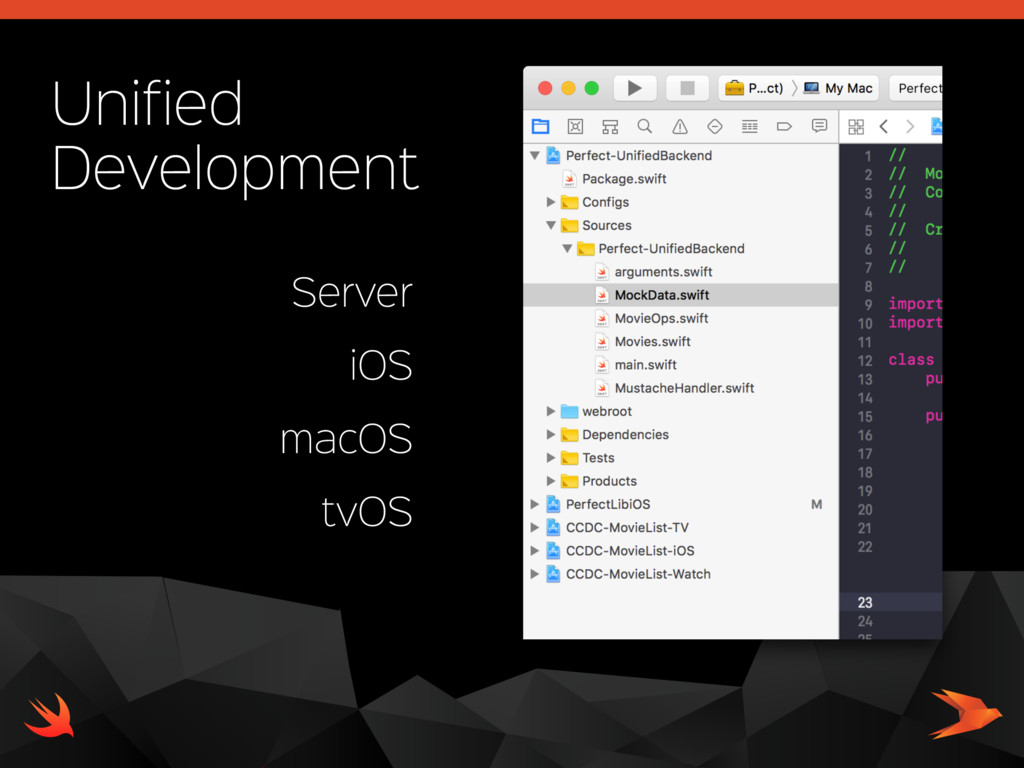
Task: Click the editor back navigation arrow
Action: click(x=883, y=126)
